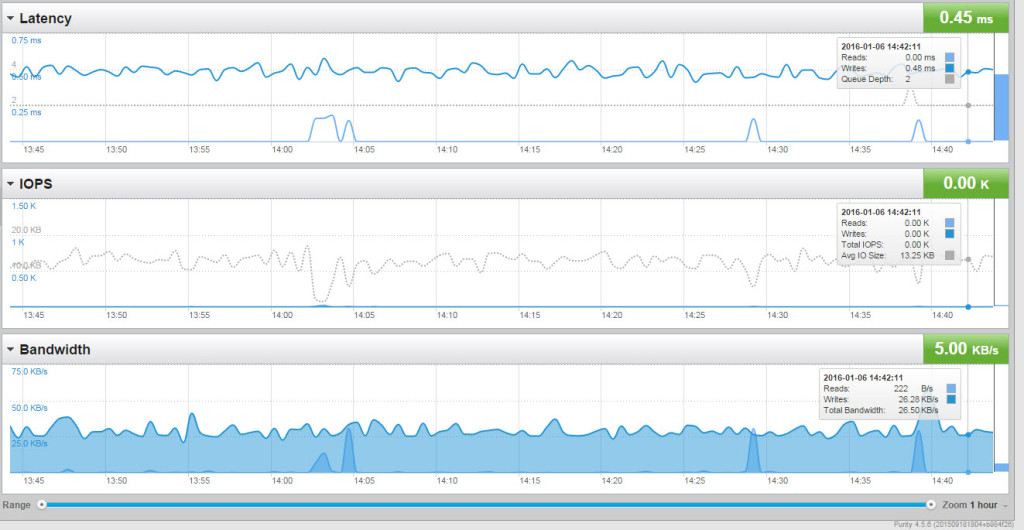Image resolution: width=1024 pixels, height=530 pixels.
Task: Click the 20.0 KB y-axis label
Action: tap(27, 230)
